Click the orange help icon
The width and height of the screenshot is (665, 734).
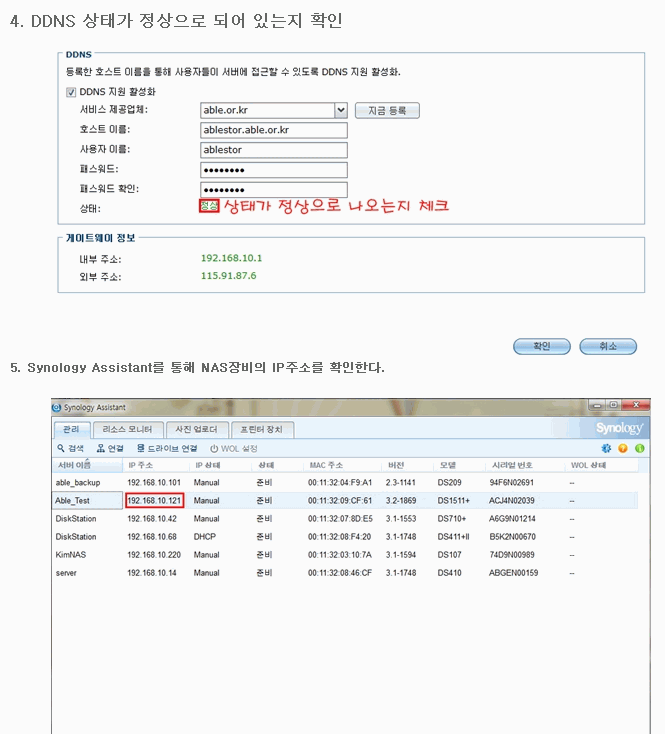pyautogui.click(x=622, y=448)
